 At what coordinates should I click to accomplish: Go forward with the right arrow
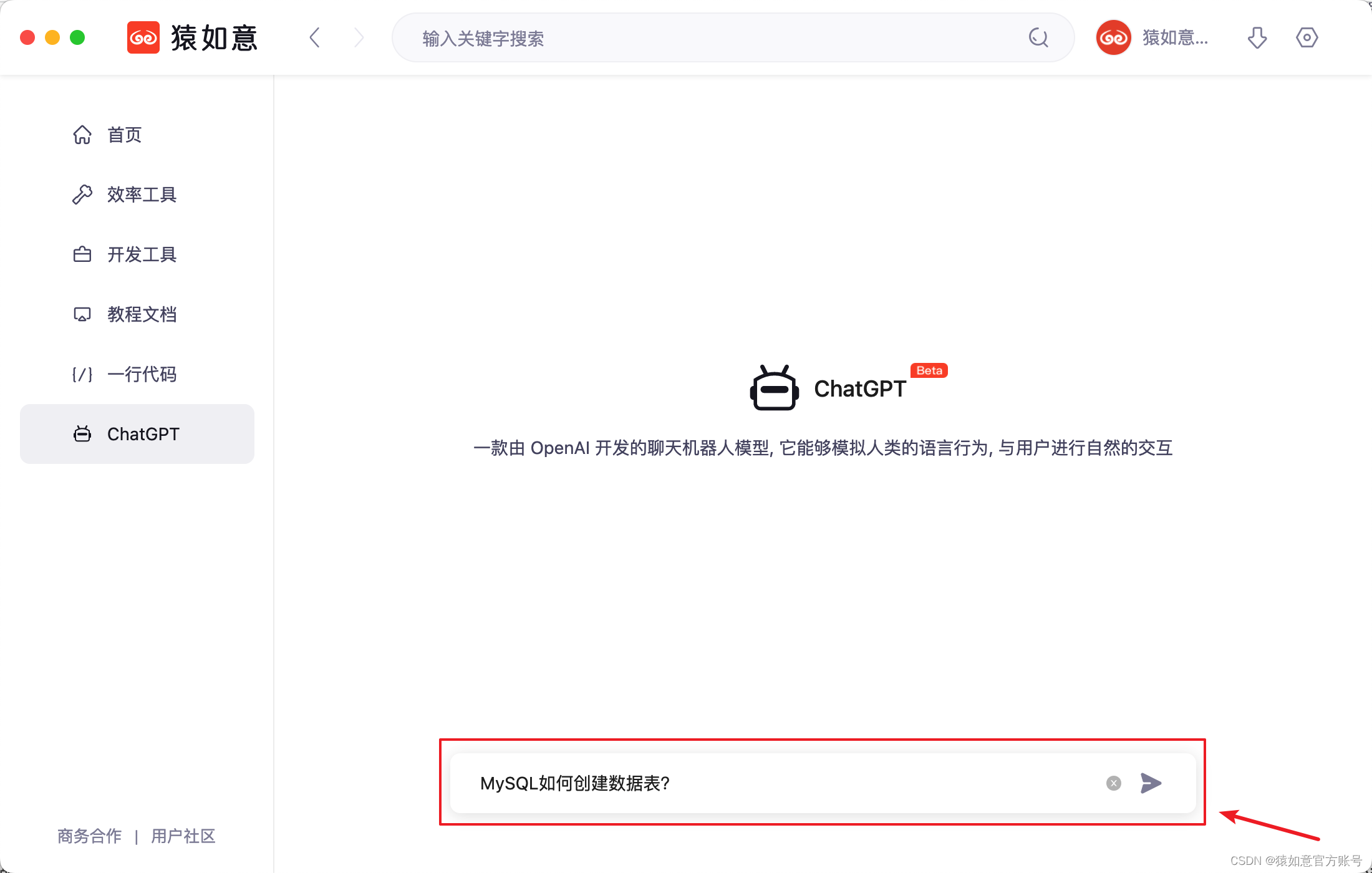tap(359, 37)
